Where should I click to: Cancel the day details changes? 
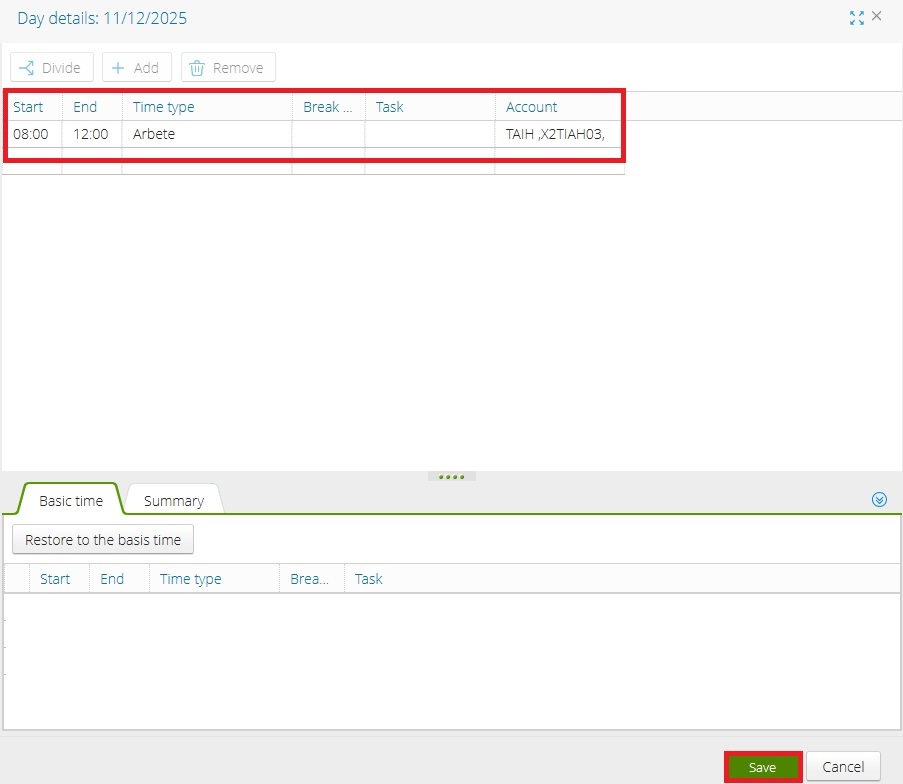(x=843, y=767)
